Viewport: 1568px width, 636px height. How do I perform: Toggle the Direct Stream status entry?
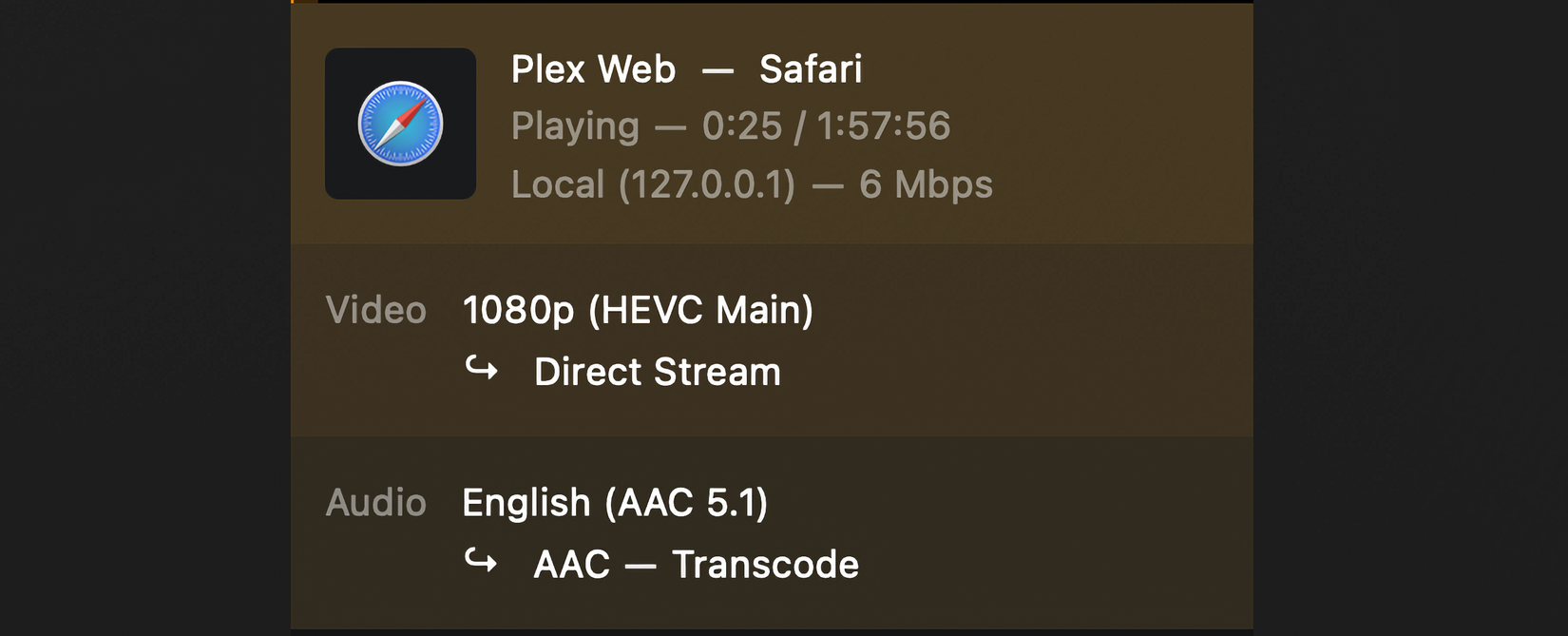pos(657,371)
